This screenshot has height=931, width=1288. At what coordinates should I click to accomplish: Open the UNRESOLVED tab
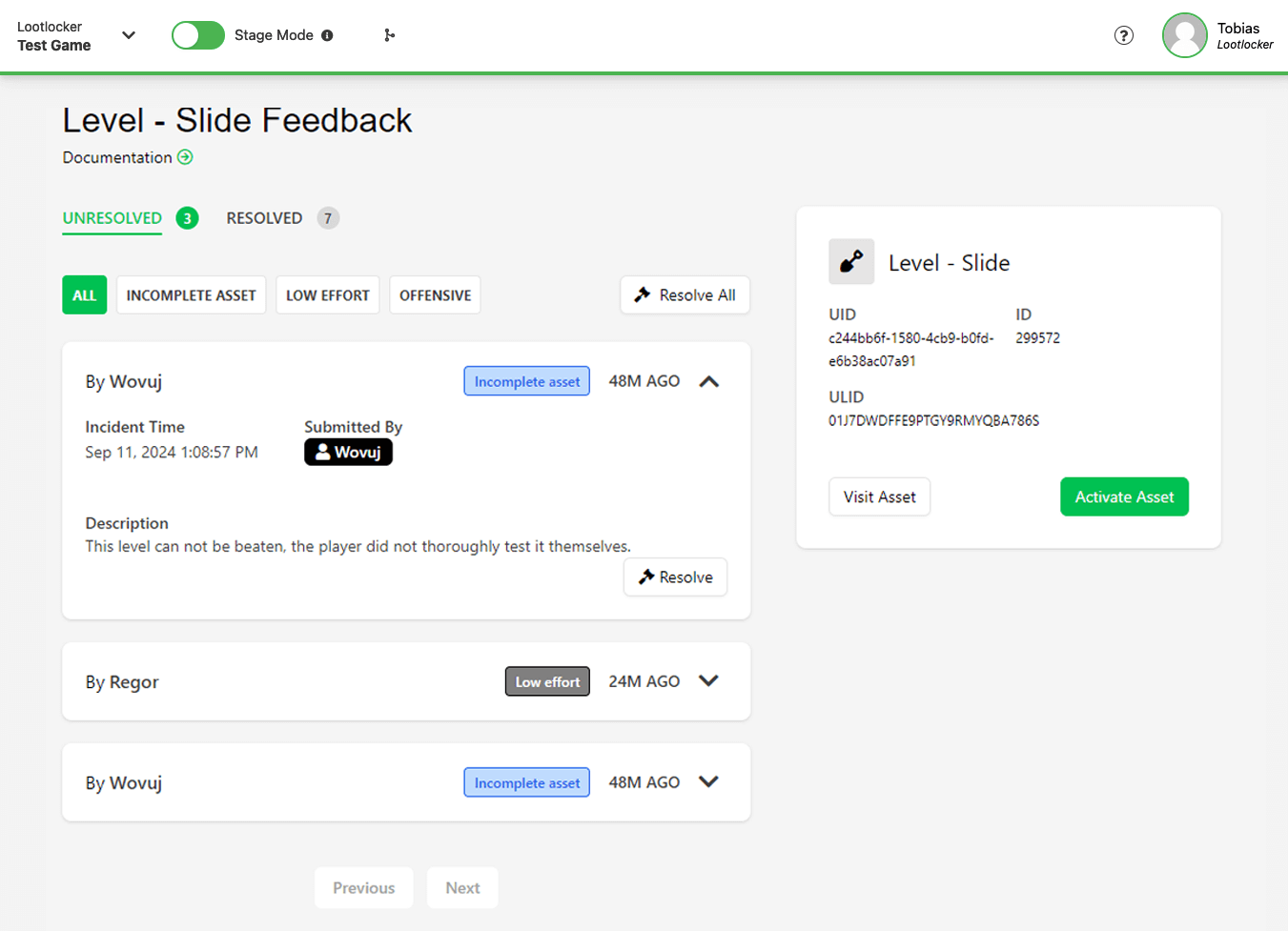(112, 217)
